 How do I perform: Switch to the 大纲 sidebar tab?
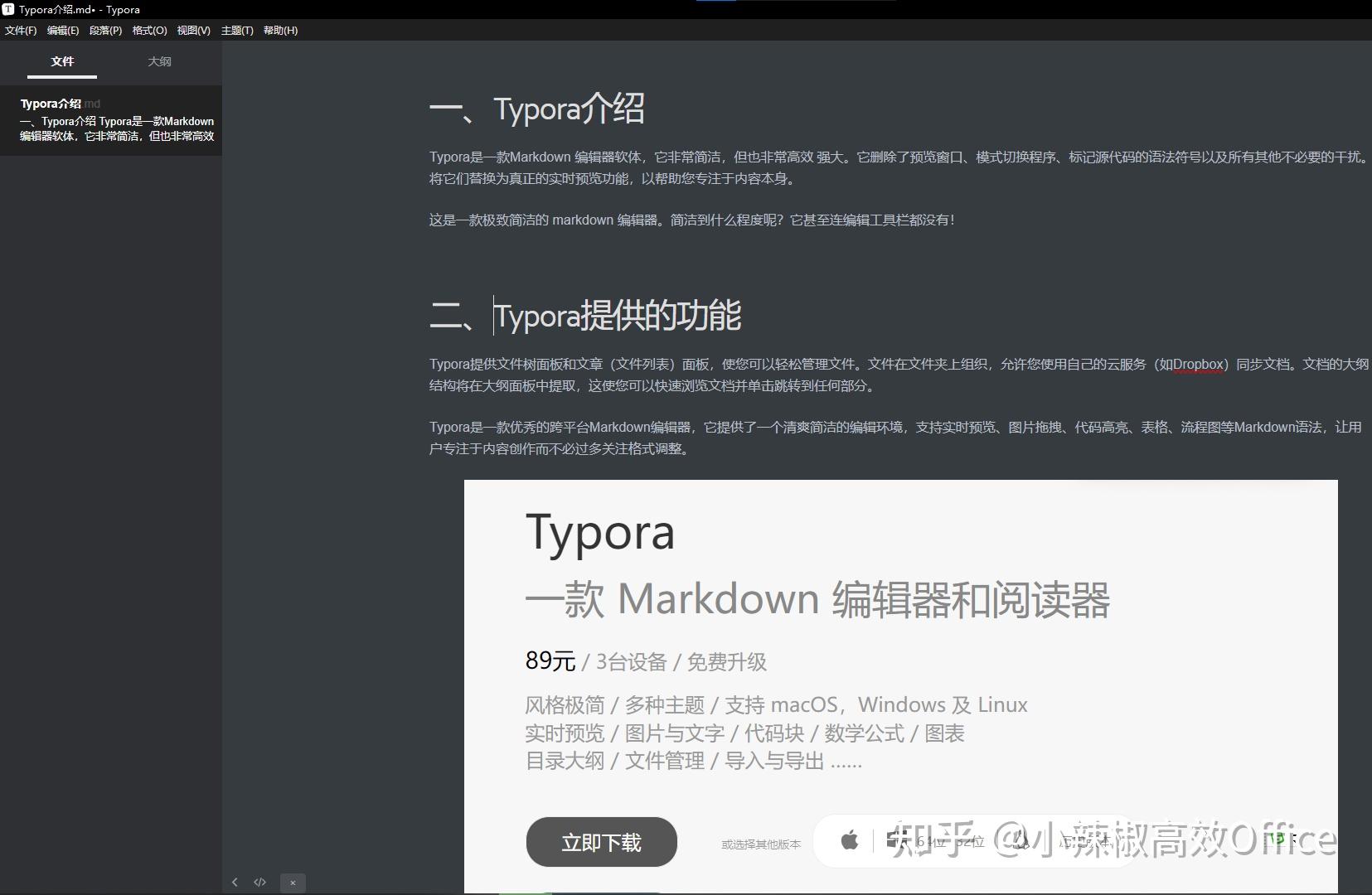159,62
